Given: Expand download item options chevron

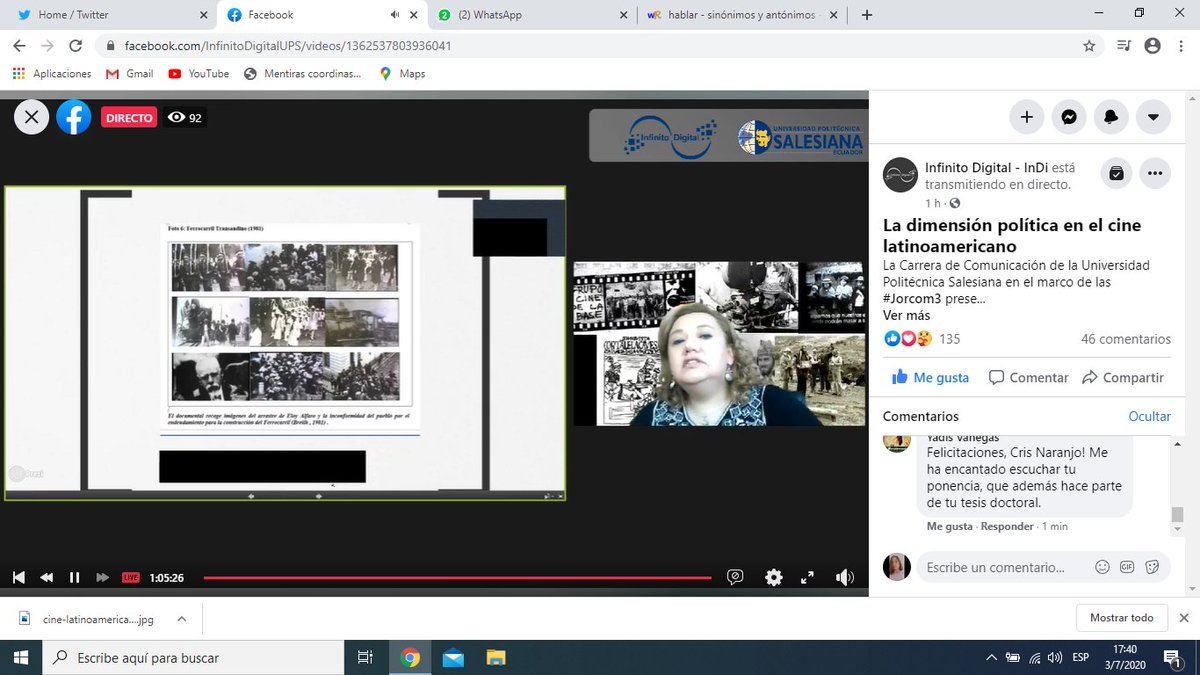Looking at the screenshot, I should tap(181, 618).
